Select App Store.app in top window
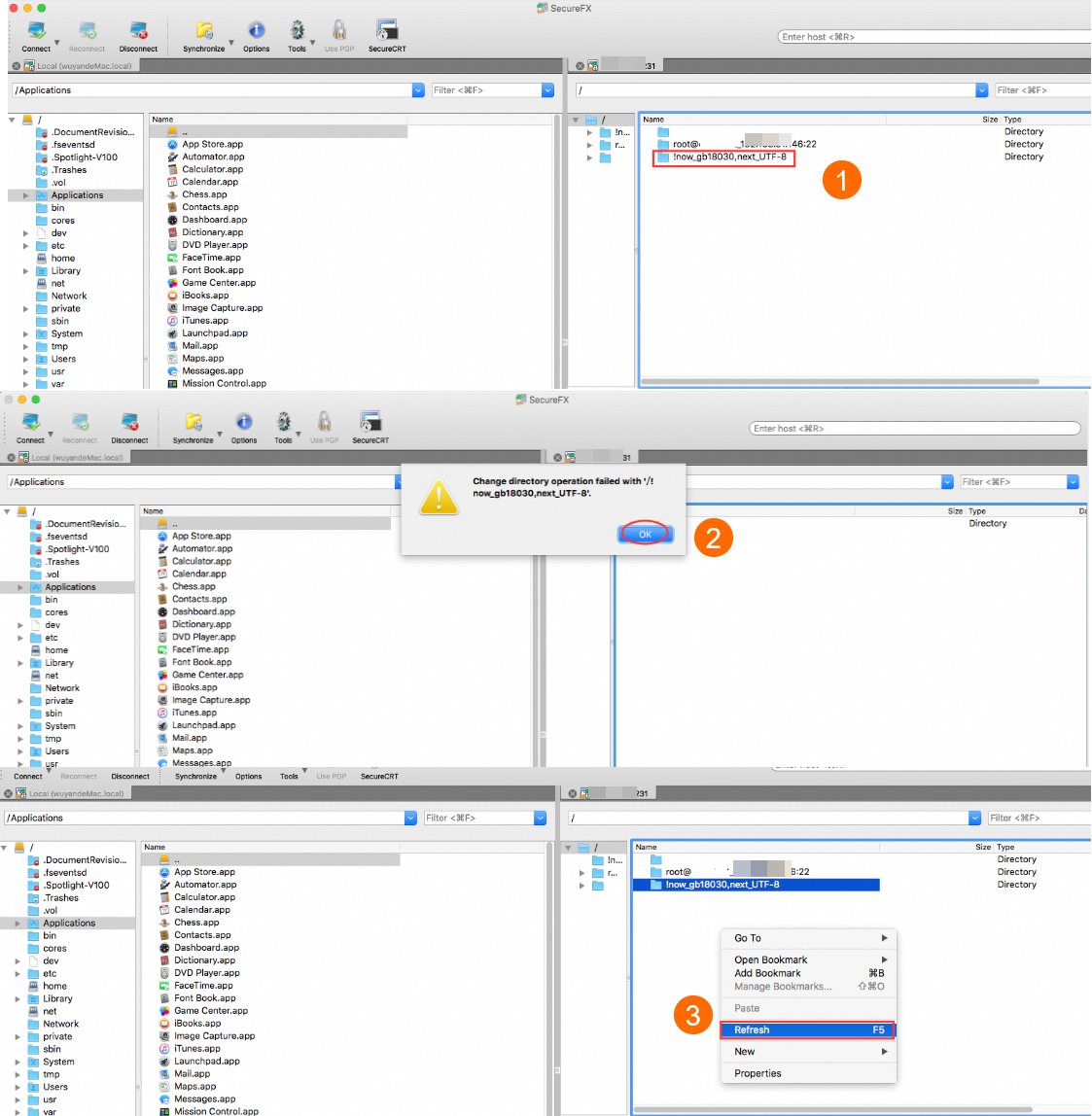This screenshot has height=1116, width=1092. coord(212,145)
